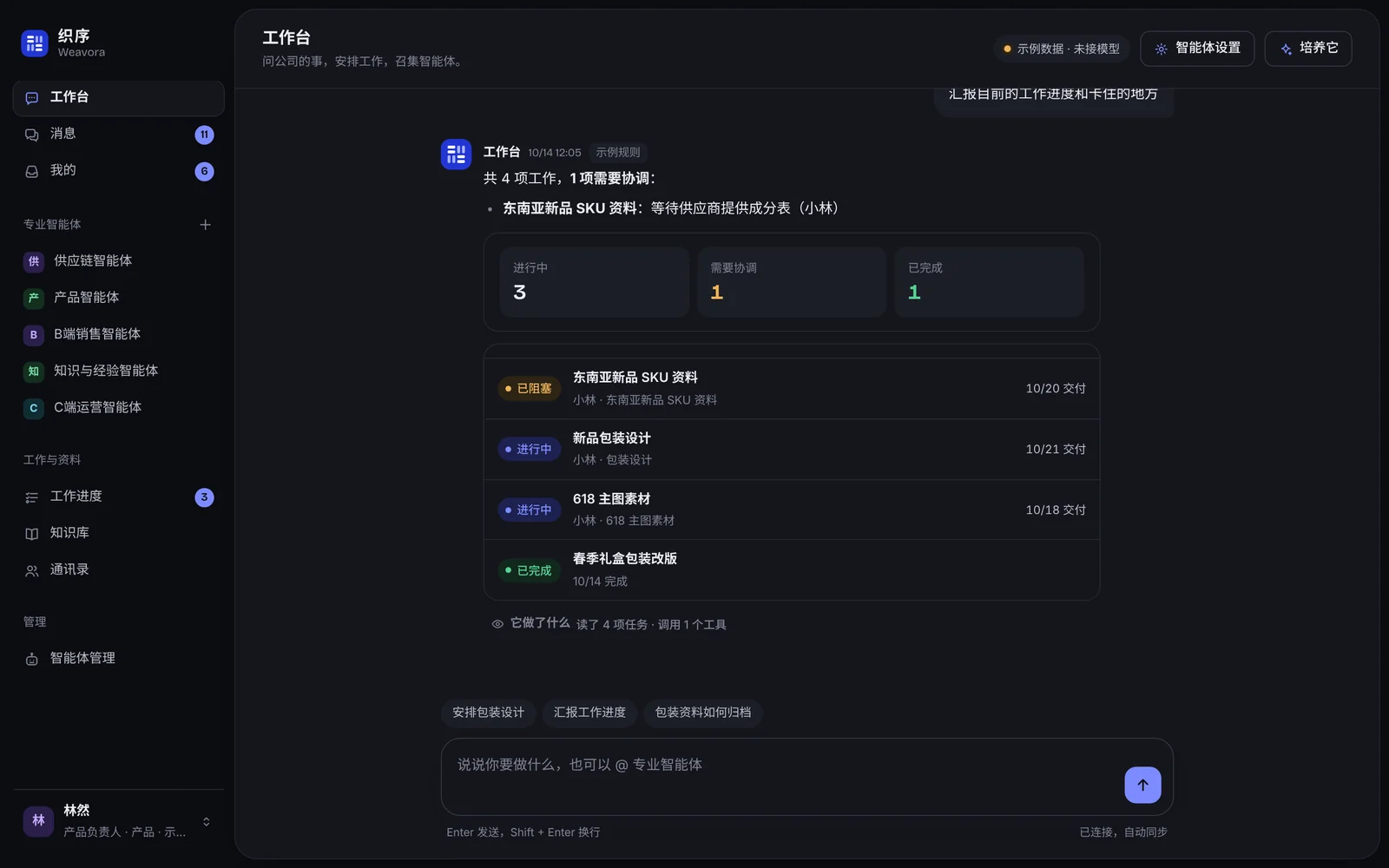Open the C端运营智能体 icon
The height and width of the screenshot is (868, 1389).
click(34, 408)
